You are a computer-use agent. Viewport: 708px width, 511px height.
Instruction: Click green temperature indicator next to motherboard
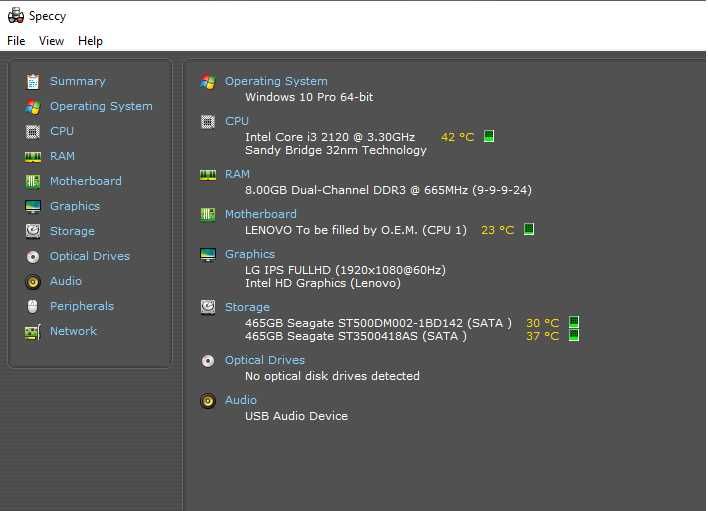528,229
